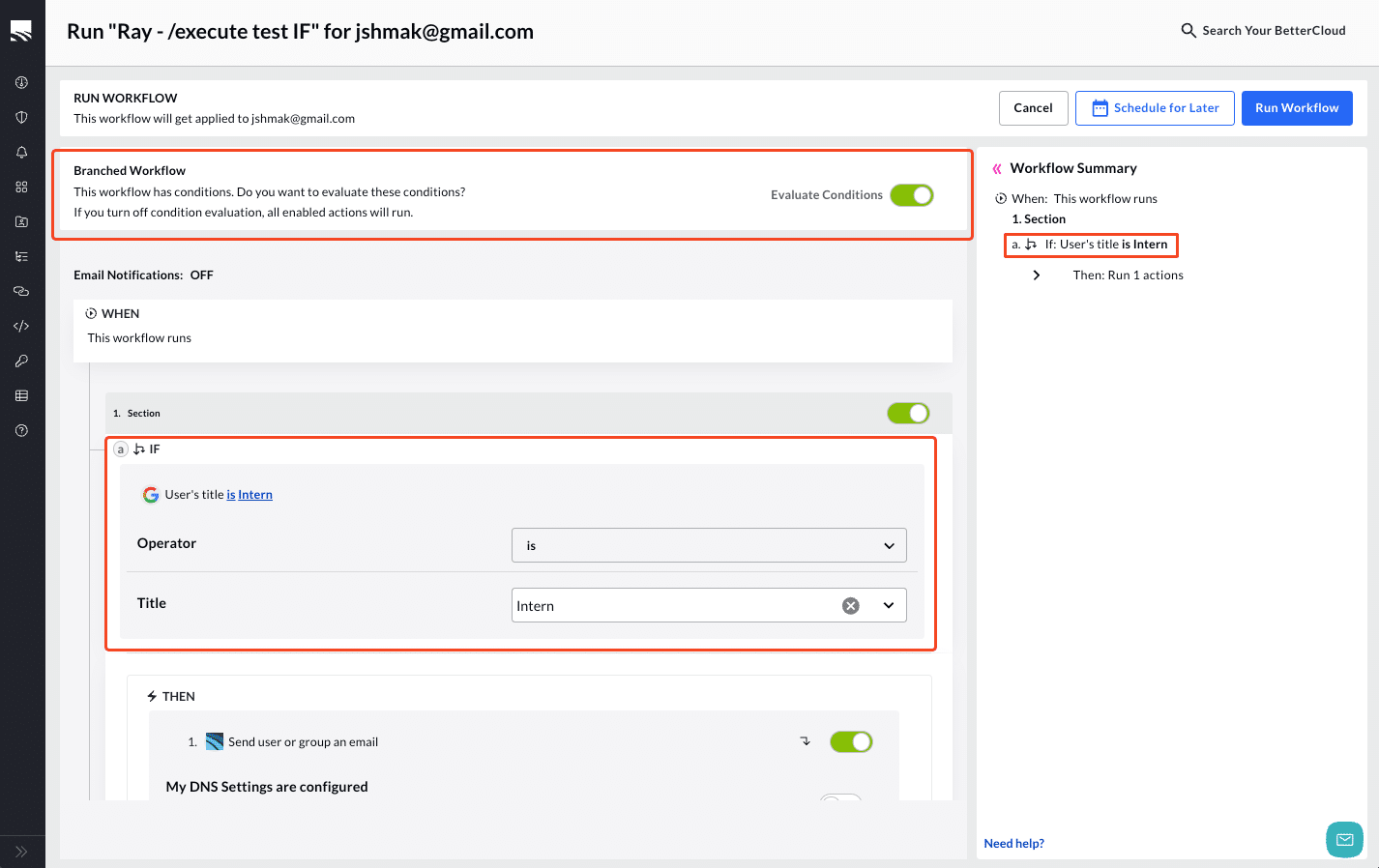Click the Need help? link

(x=1013, y=844)
